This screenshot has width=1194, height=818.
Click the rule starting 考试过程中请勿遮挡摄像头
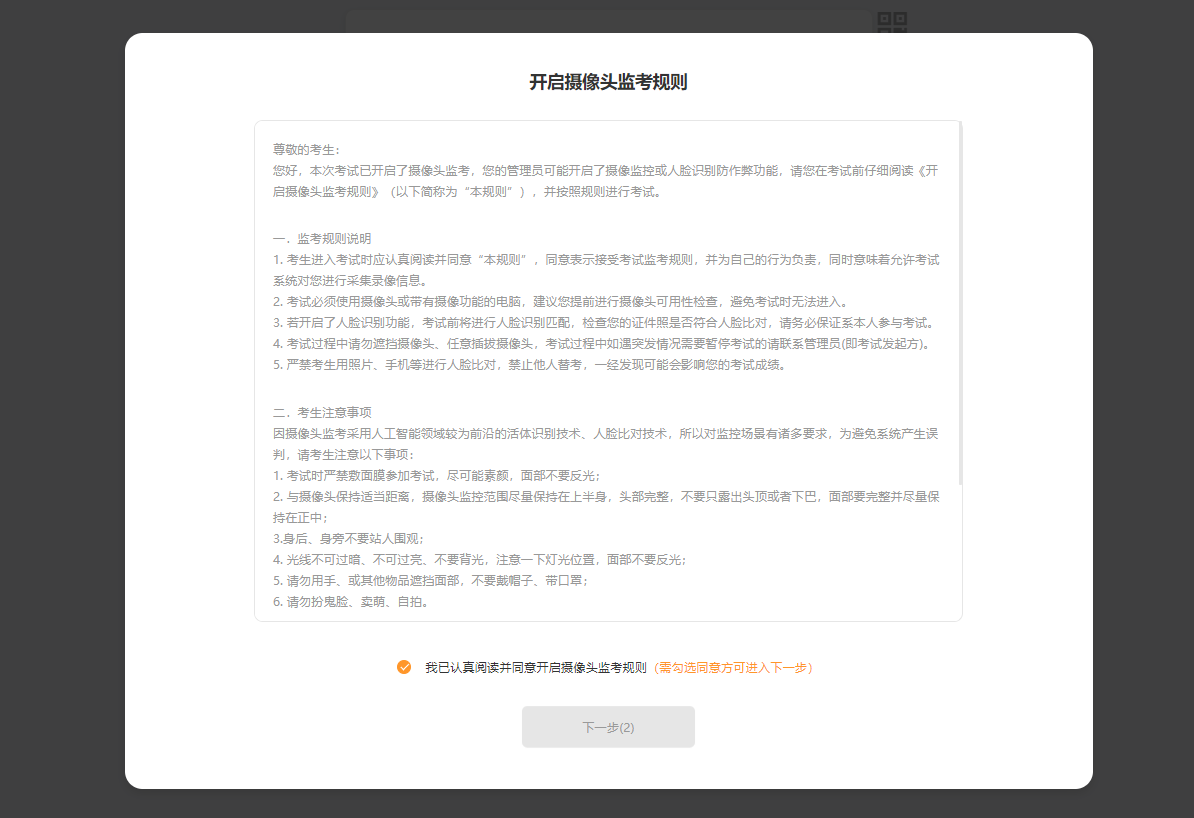[603, 344]
